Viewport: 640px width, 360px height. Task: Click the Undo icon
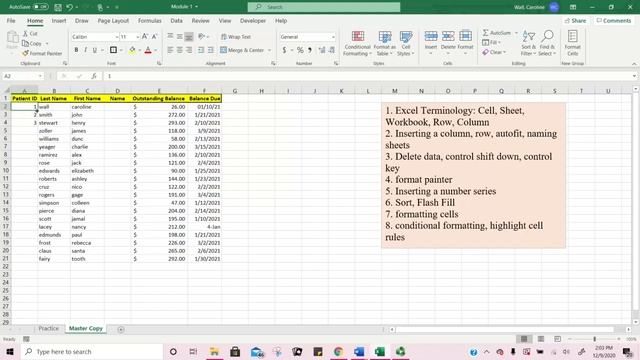pos(69,7)
